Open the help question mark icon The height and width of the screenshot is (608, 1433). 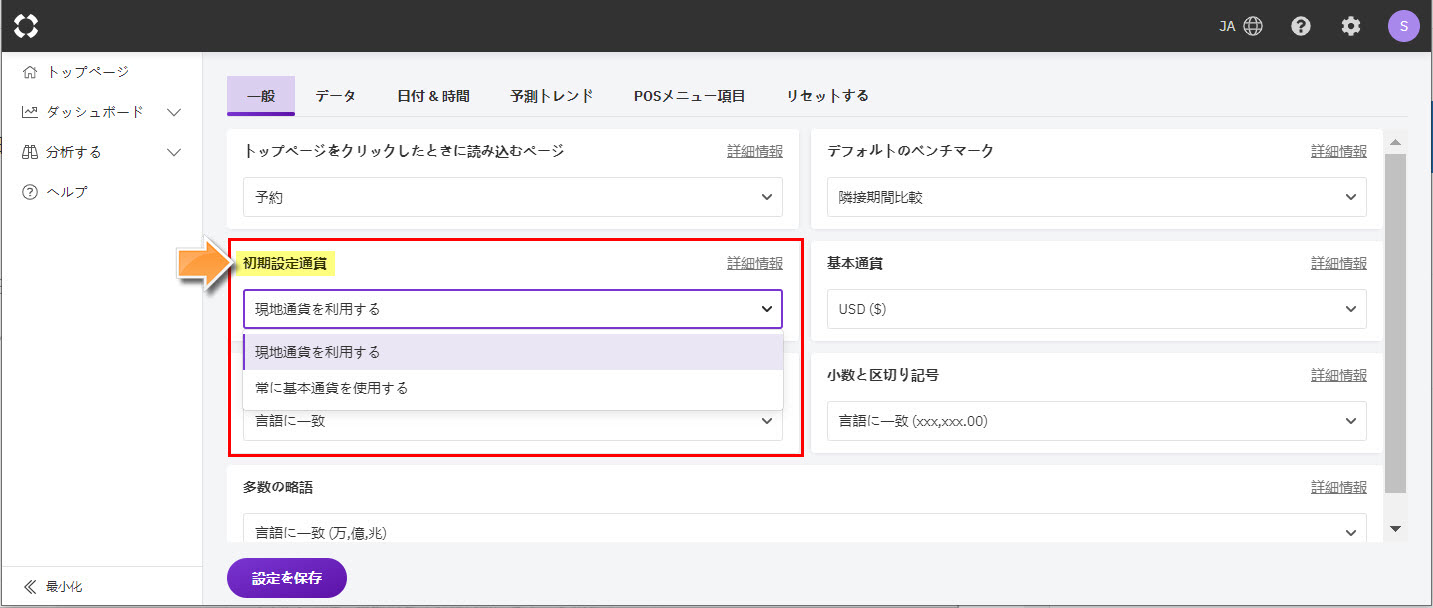(x=1301, y=26)
